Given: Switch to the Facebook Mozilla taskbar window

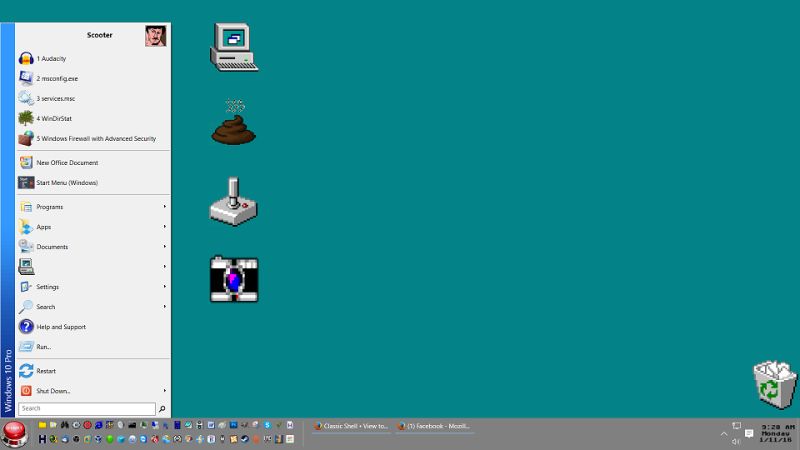Looking at the screenshot, I should [x=435, y=426].
